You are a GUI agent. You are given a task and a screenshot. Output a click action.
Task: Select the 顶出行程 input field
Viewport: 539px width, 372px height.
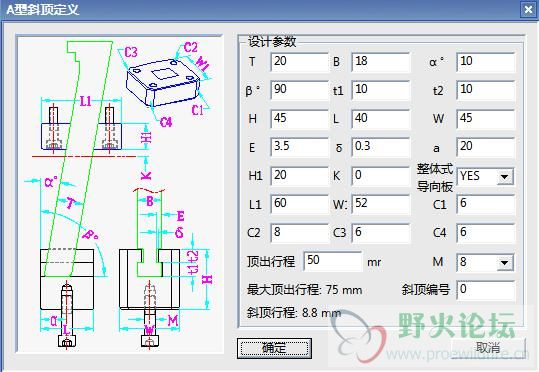[x=332, y=261]
